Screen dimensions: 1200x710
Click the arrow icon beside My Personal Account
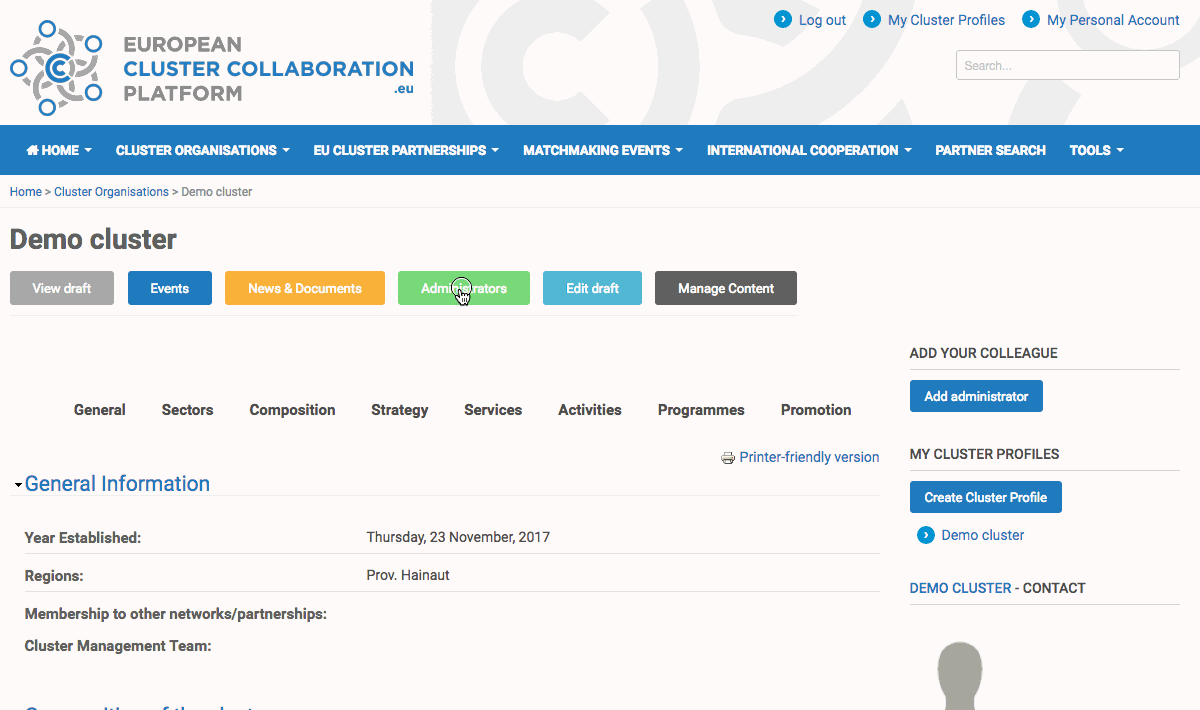1031,19
